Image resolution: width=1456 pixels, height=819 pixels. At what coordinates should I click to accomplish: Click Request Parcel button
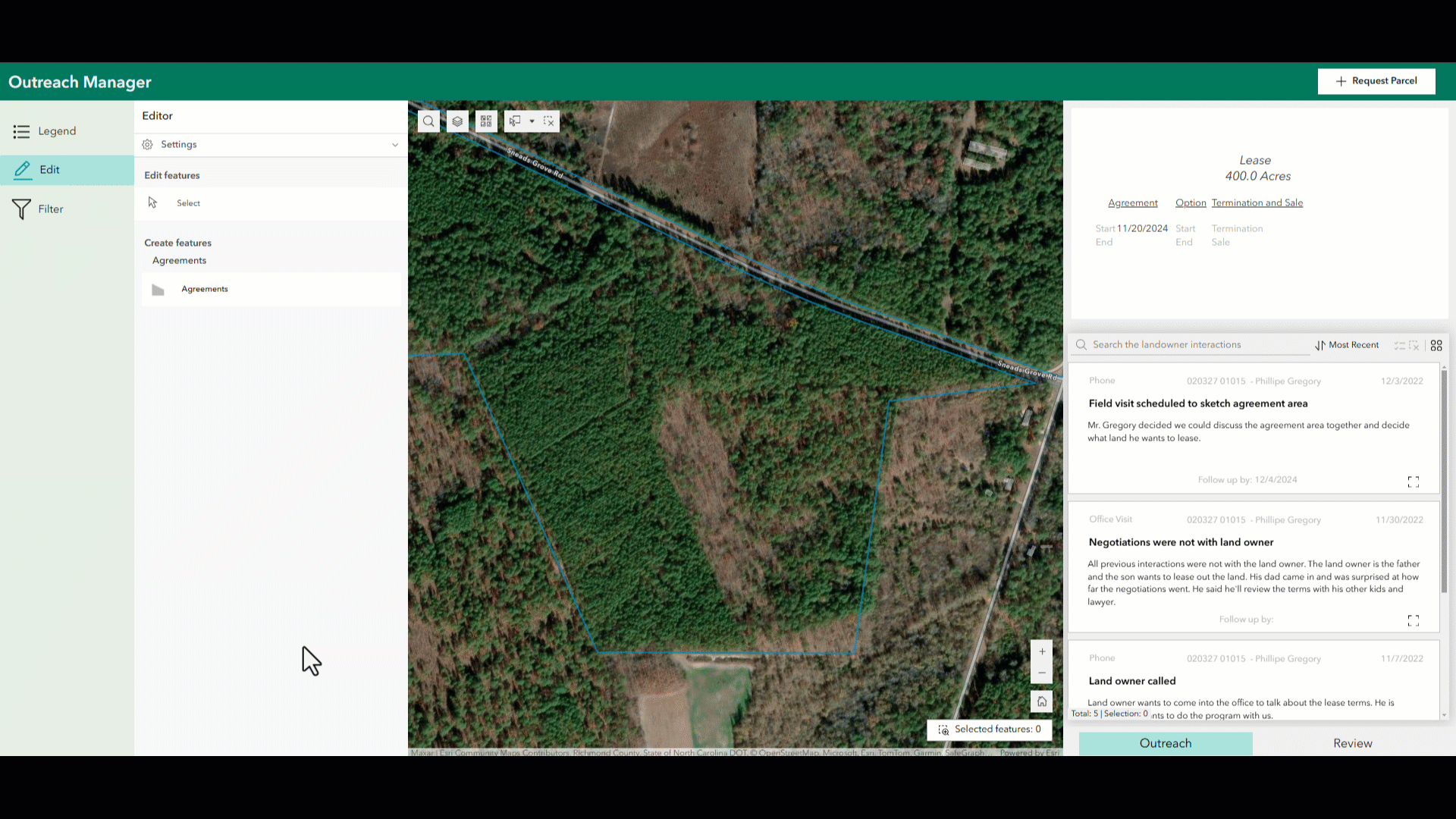[x=1377, y=81]
